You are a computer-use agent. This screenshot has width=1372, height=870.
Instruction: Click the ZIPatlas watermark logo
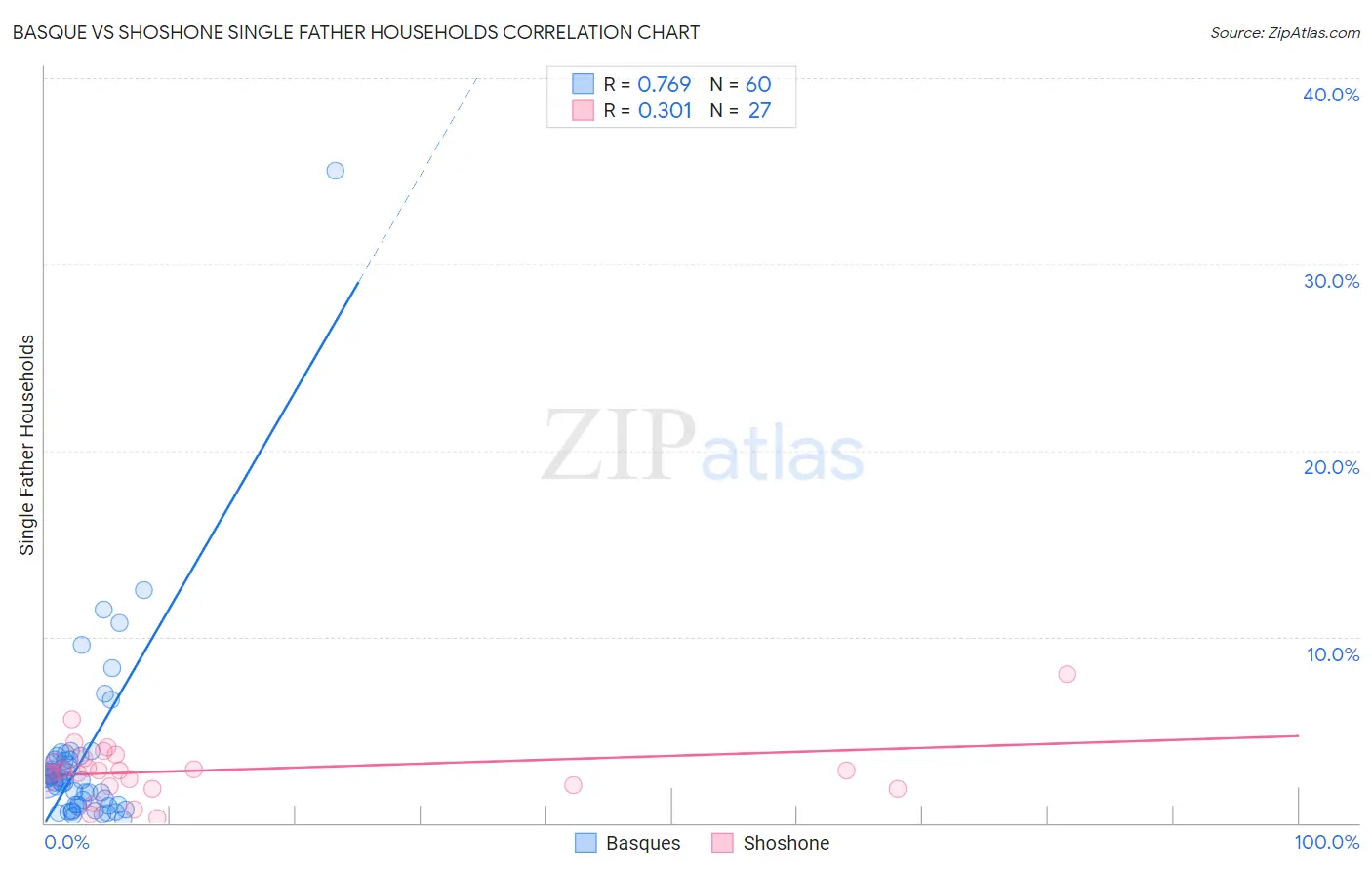(x=703, y=446)
